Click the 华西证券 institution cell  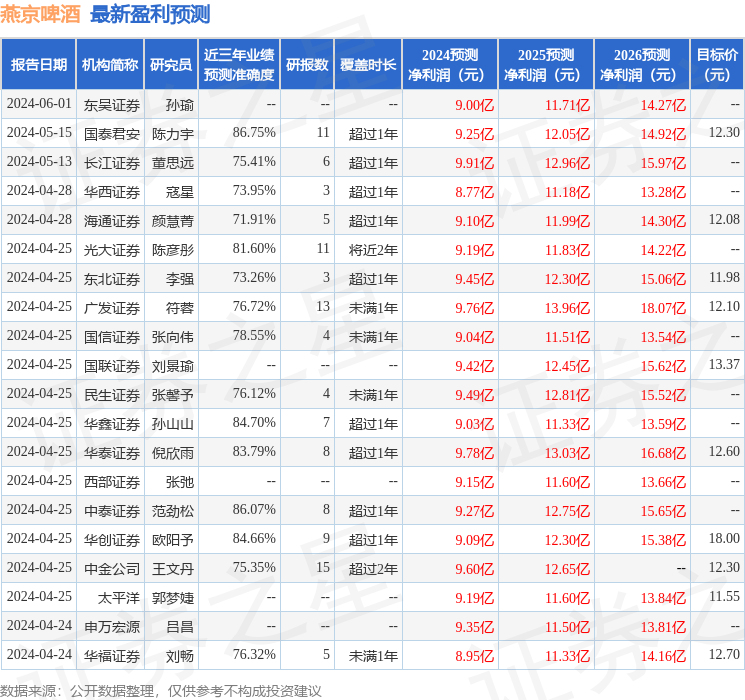(x=112, y=192)
